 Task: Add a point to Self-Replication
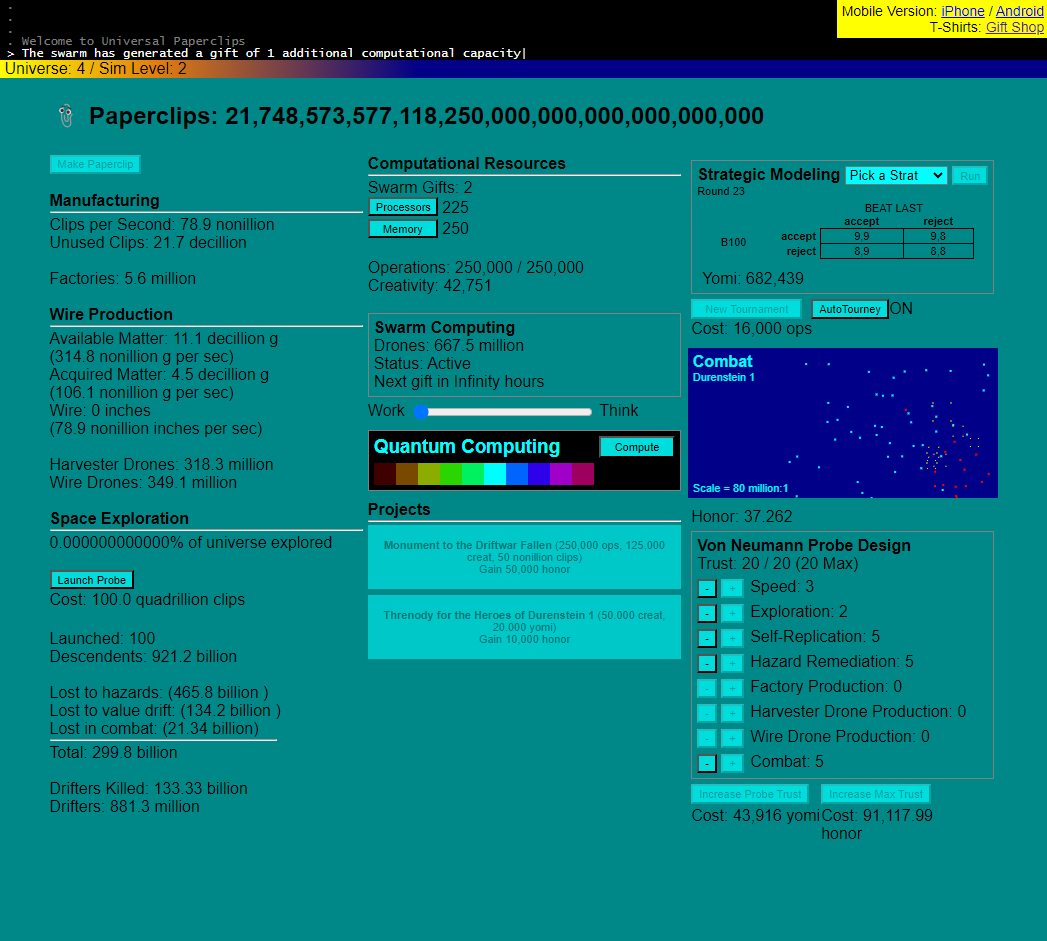coord(732,638)
